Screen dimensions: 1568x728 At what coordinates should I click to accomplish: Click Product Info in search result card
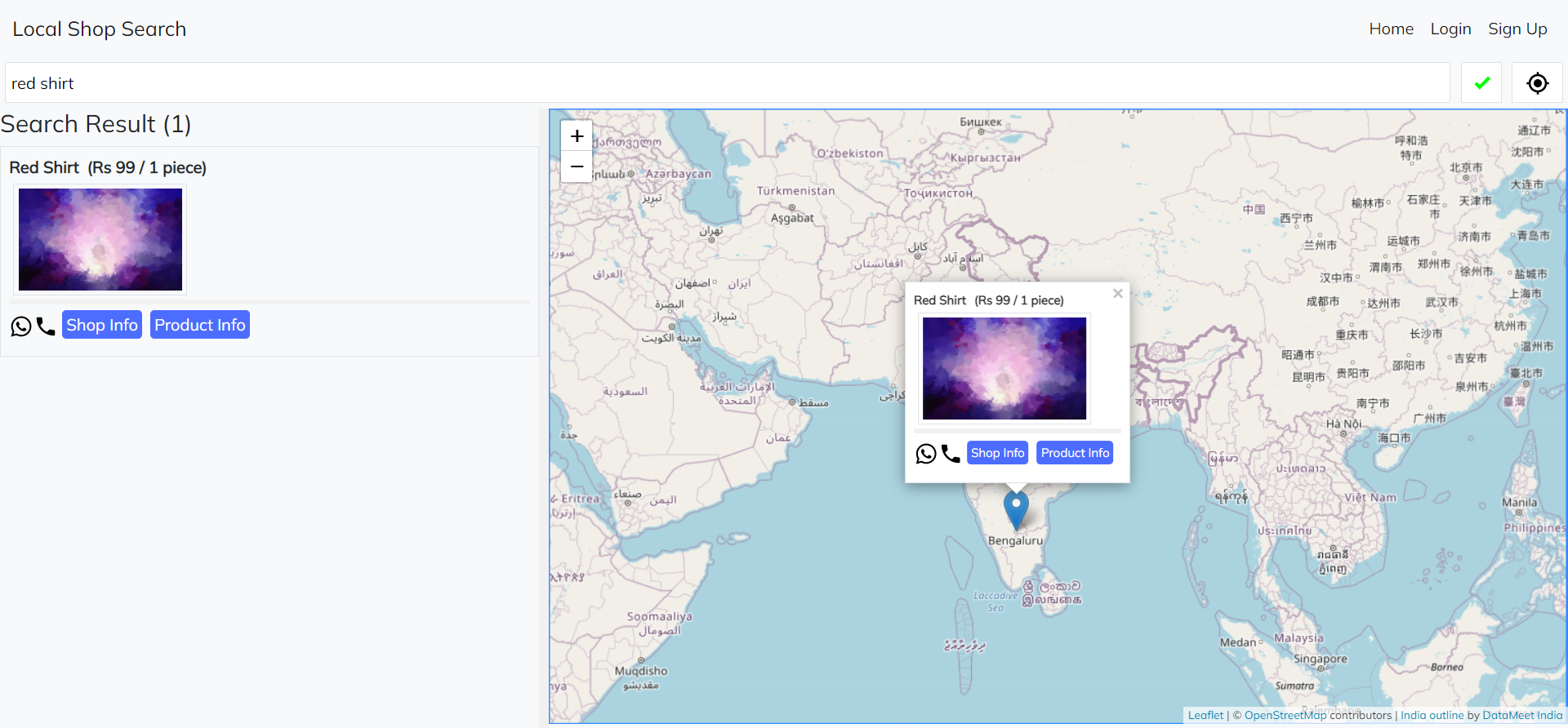[200, 325]
